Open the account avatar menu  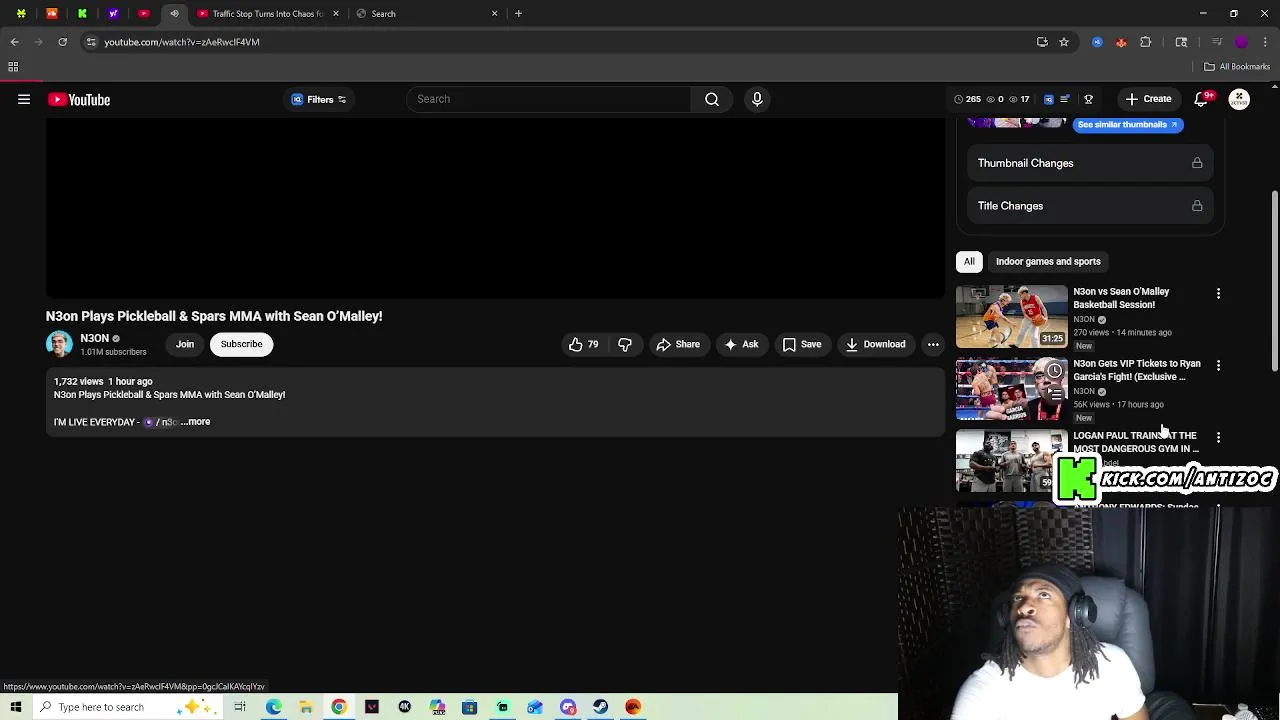(x=1239, y=99)
